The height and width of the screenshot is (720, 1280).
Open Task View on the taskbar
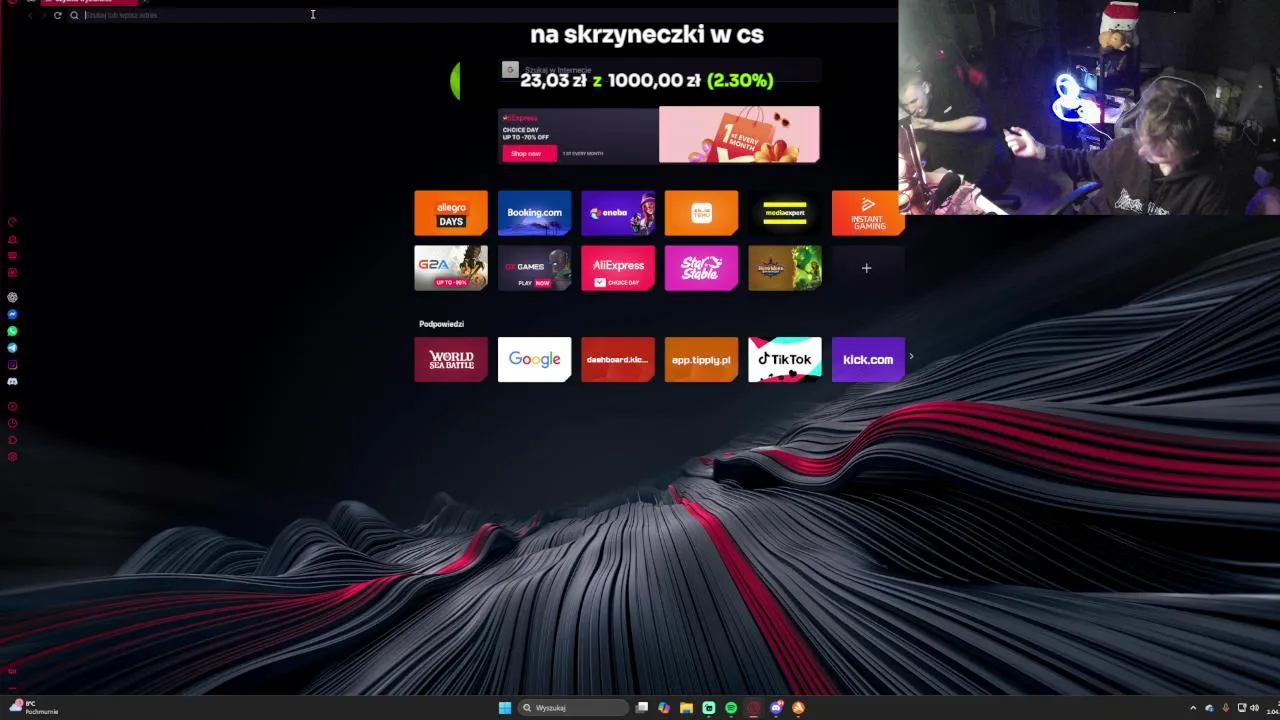pyautogui.click(x=642, y=708)
